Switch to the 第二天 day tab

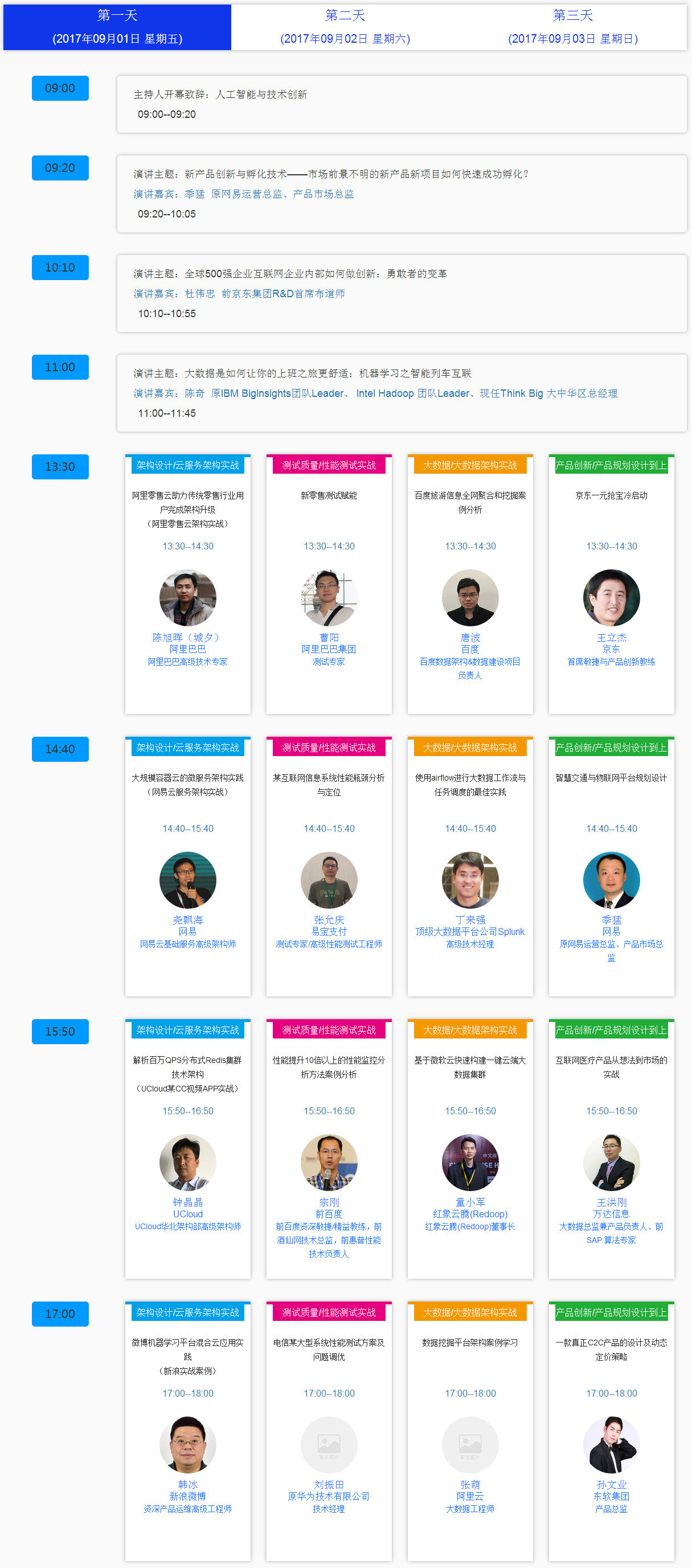(x=345, y=27)
